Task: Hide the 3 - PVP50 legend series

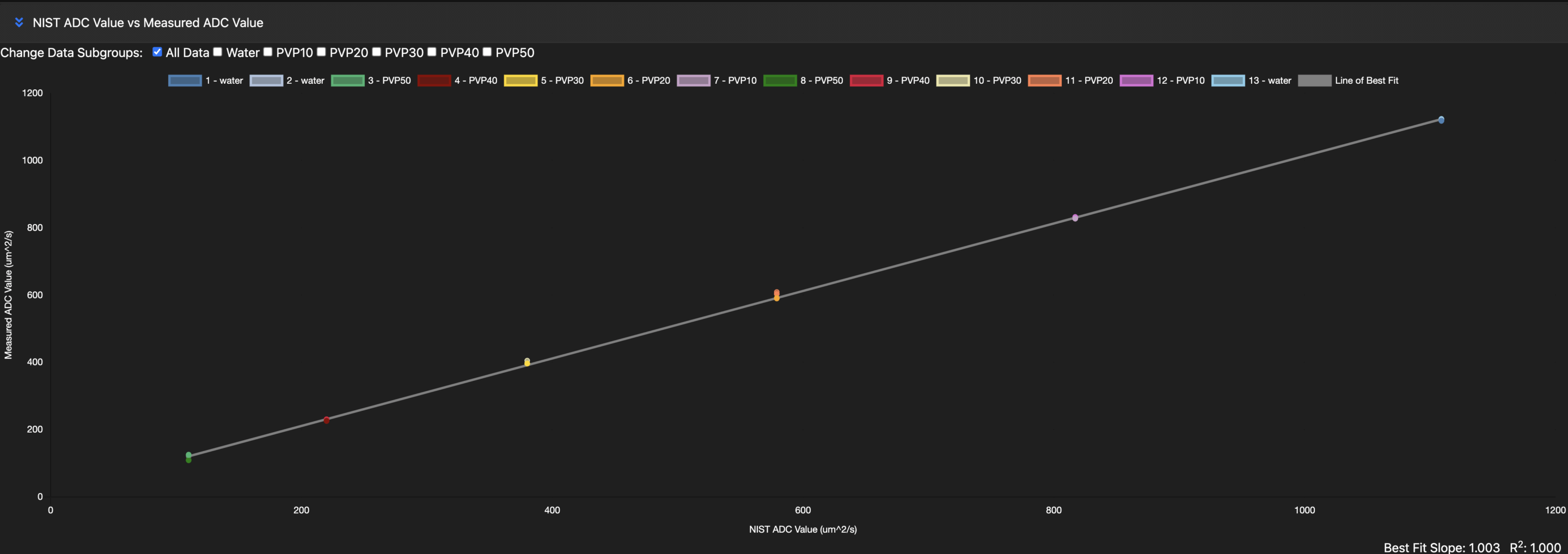Action: 347,81
